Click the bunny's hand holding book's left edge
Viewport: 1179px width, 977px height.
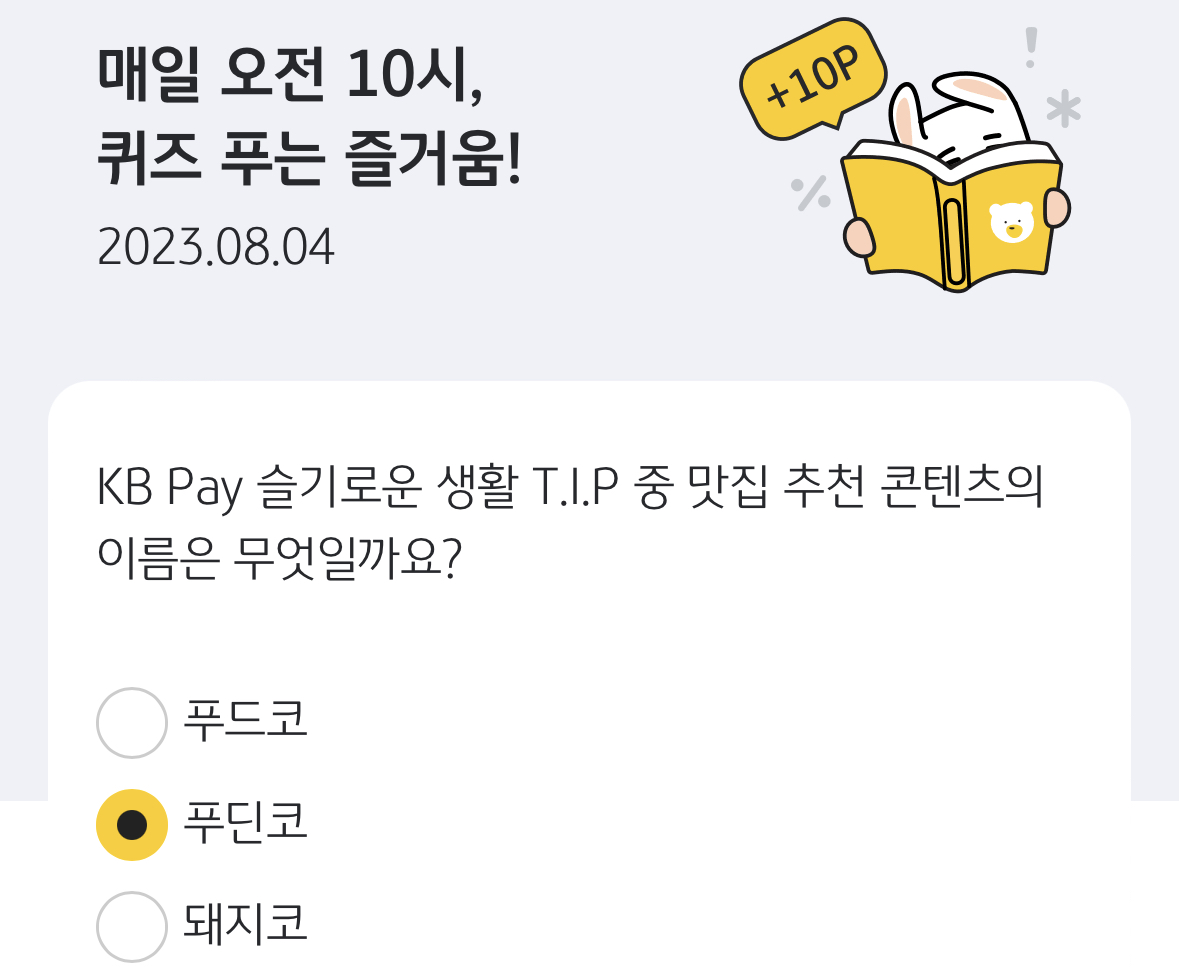tap(859, 237)
